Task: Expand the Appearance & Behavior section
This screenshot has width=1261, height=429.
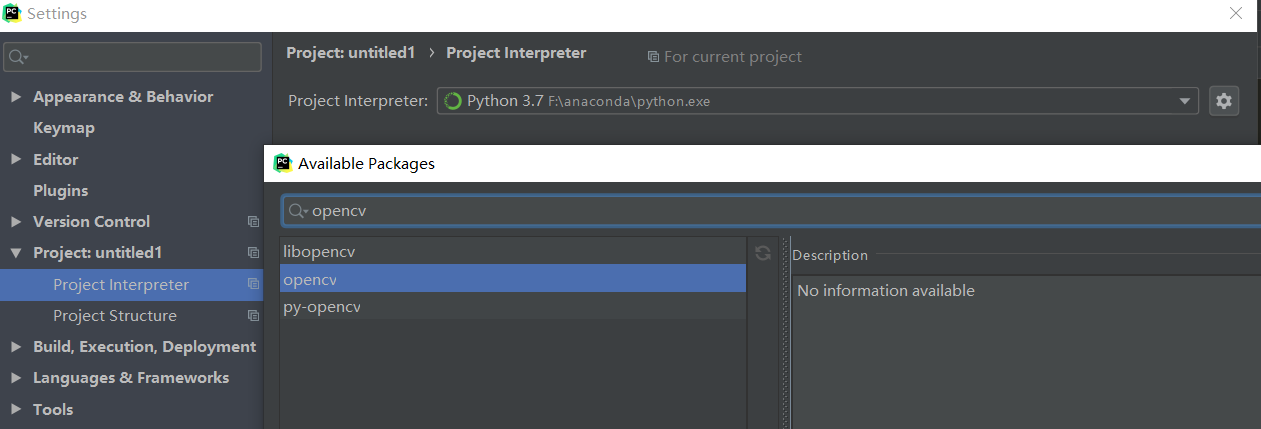Action: tap(16, 97)
